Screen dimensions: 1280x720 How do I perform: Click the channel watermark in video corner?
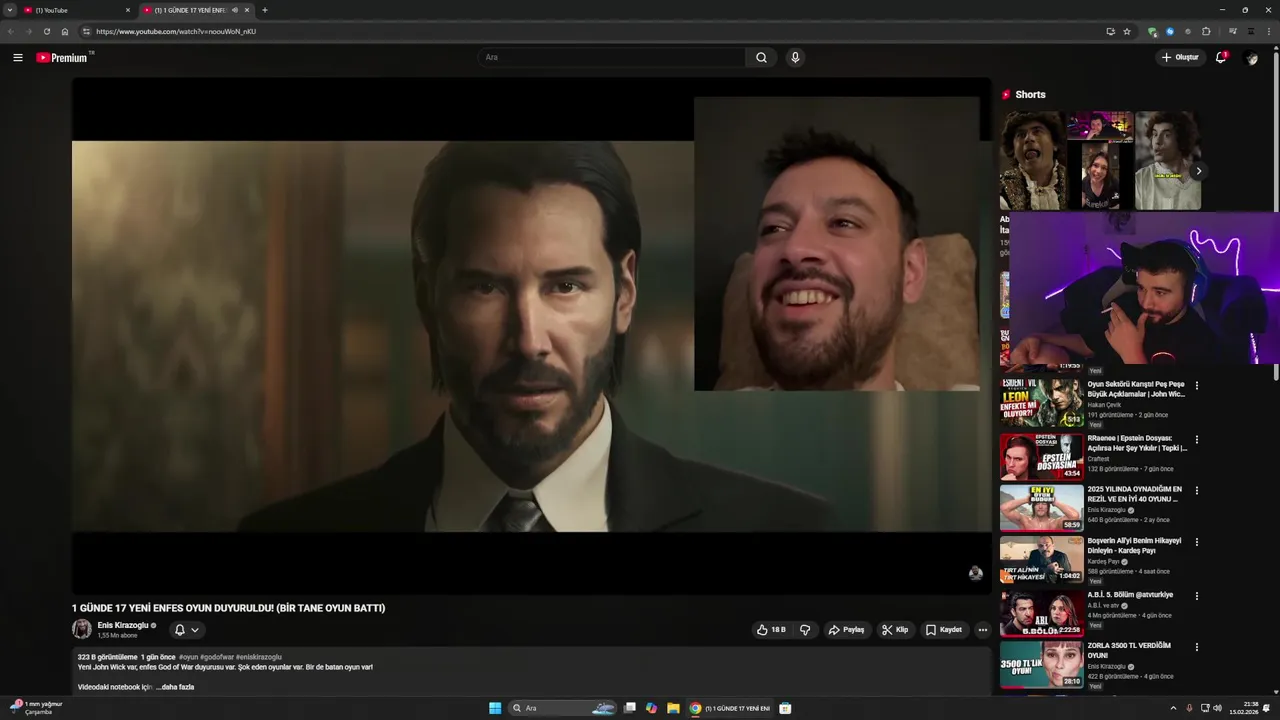[x=975, y=573]
